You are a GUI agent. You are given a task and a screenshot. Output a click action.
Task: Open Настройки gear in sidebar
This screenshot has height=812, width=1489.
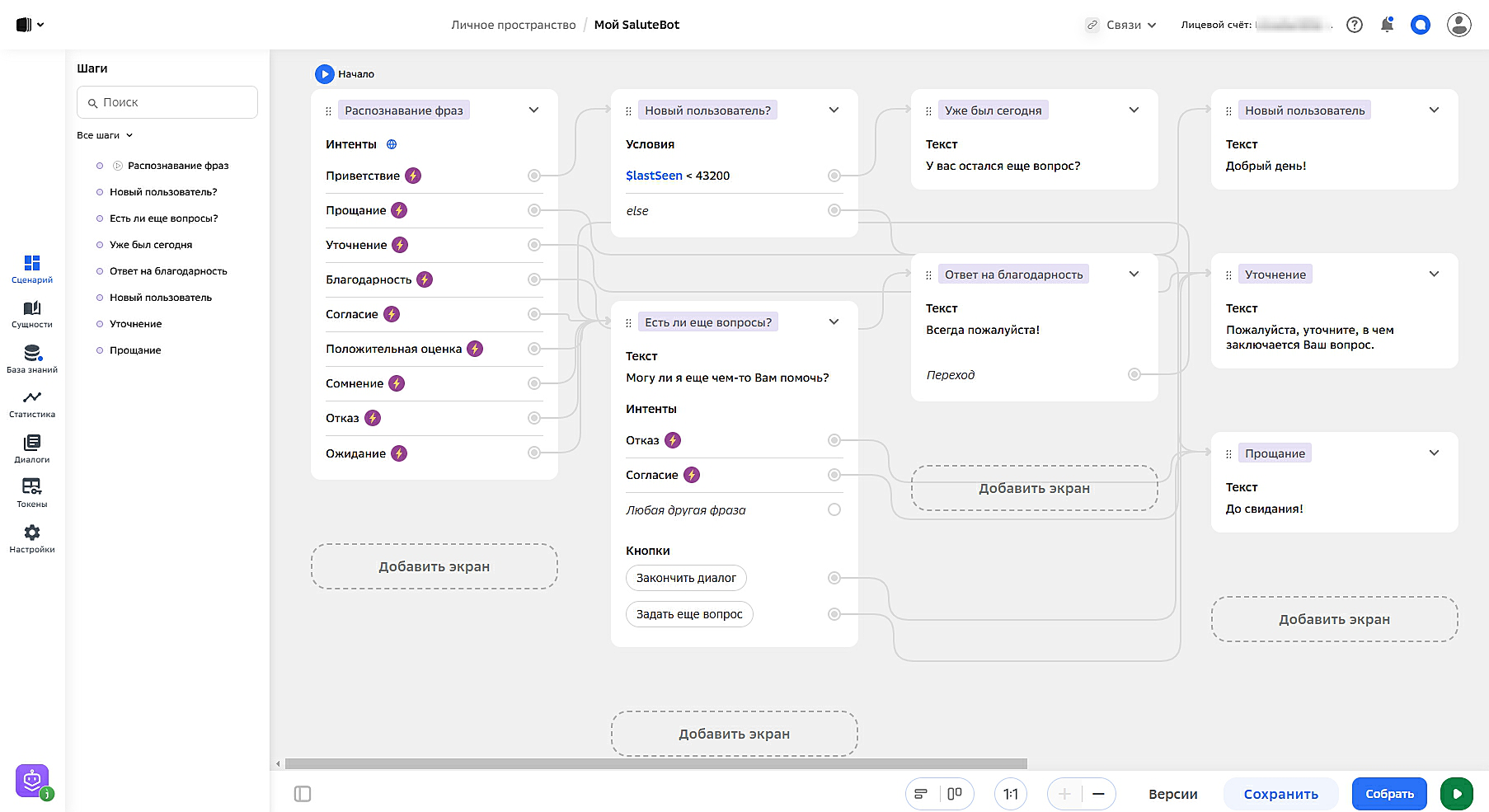pyautogui.click(x=31, y=538)
